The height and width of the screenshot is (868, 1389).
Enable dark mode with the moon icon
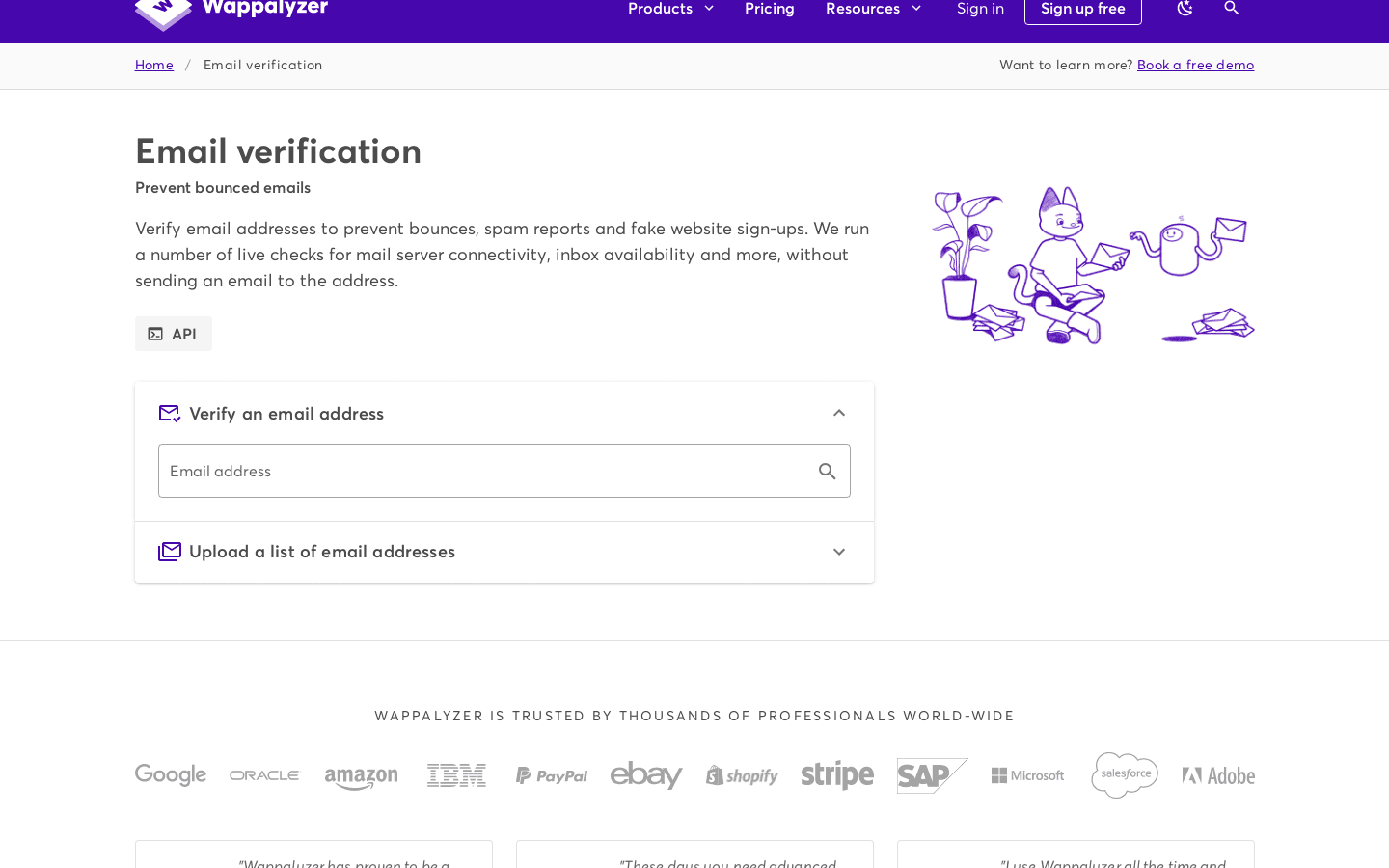pyautogui.click(x=1184, y=8)
